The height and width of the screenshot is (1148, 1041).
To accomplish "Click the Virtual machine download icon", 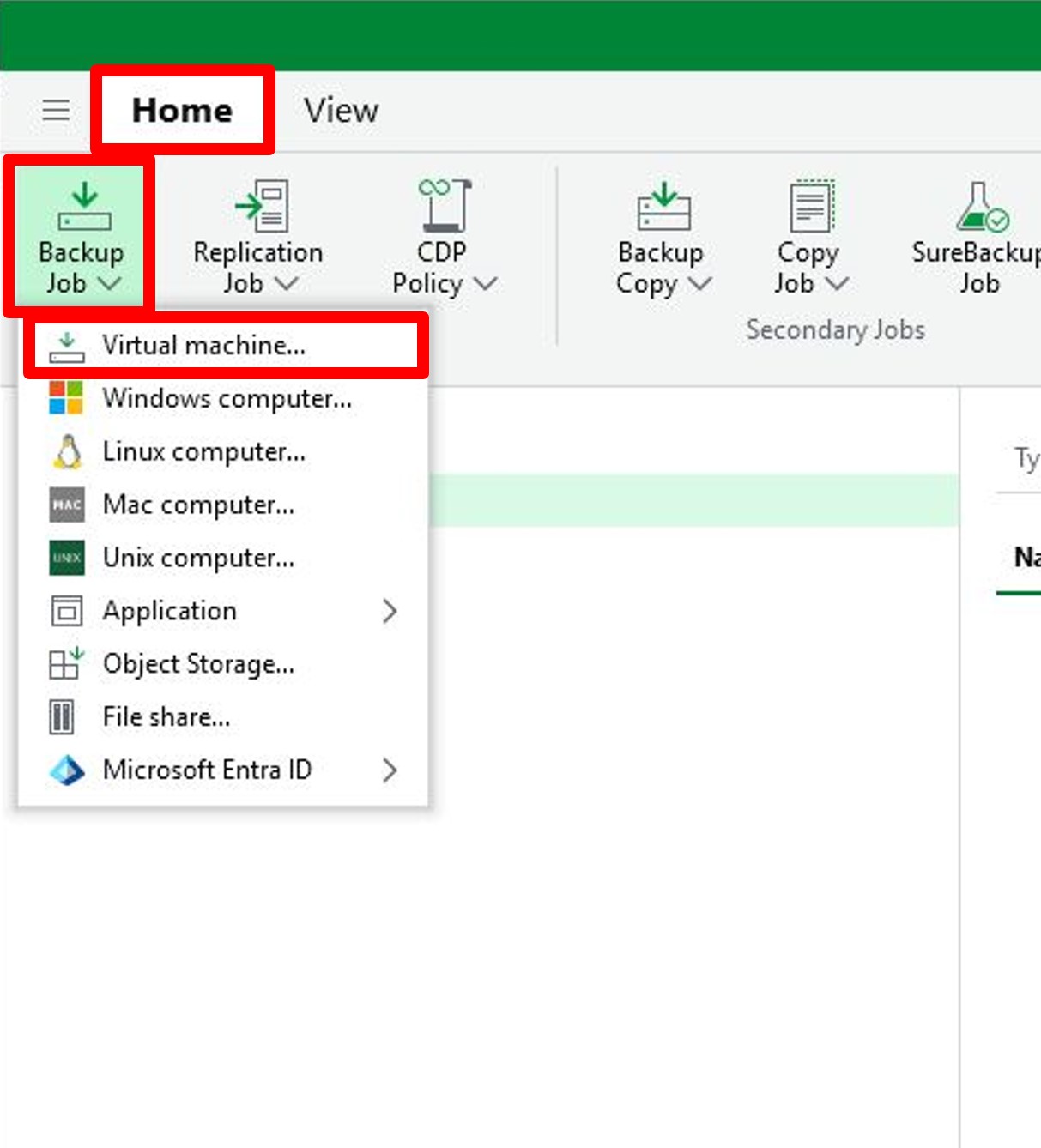I will pyautogui.click(x=66, y=346).
